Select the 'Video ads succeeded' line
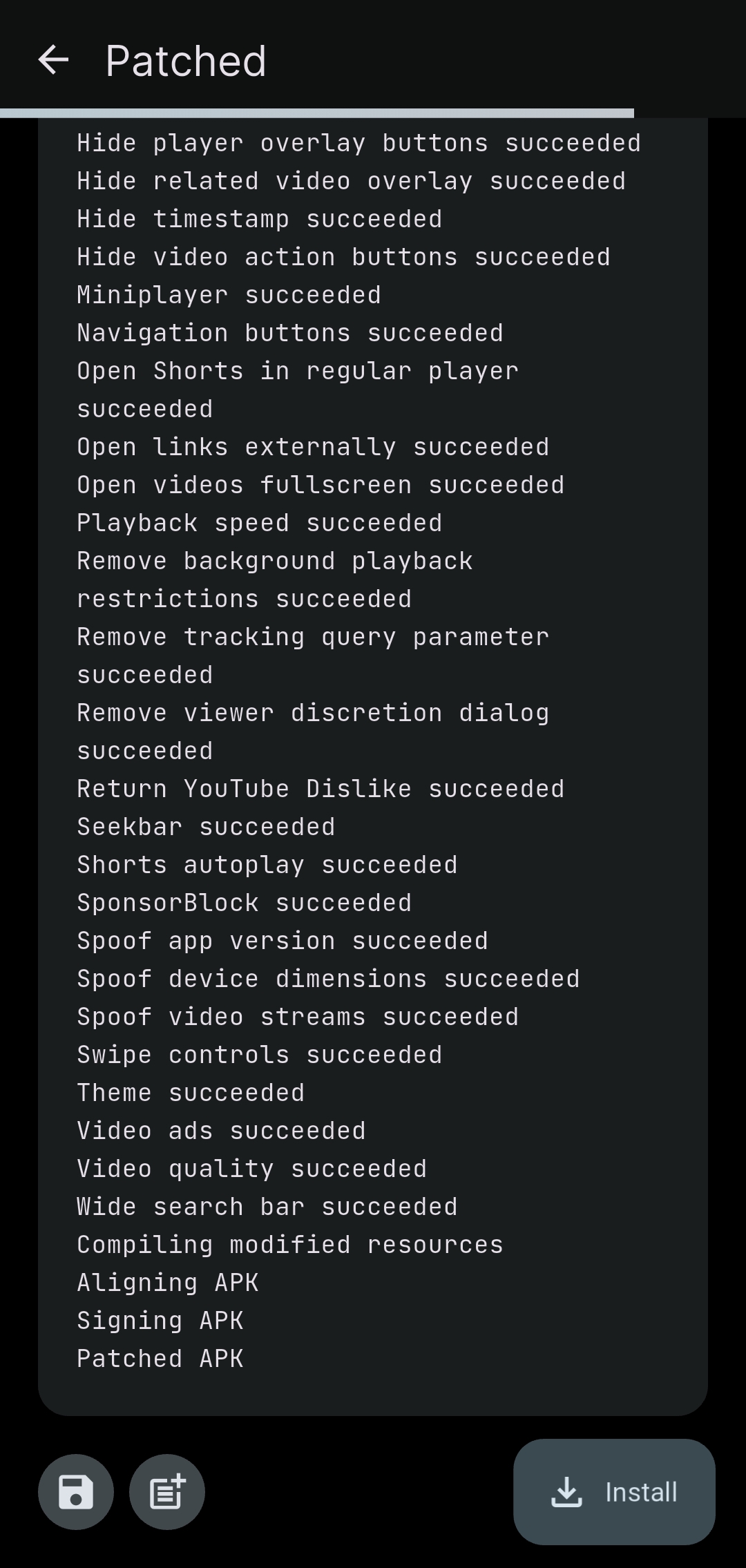746x1568 pixels. point(221,1131)
